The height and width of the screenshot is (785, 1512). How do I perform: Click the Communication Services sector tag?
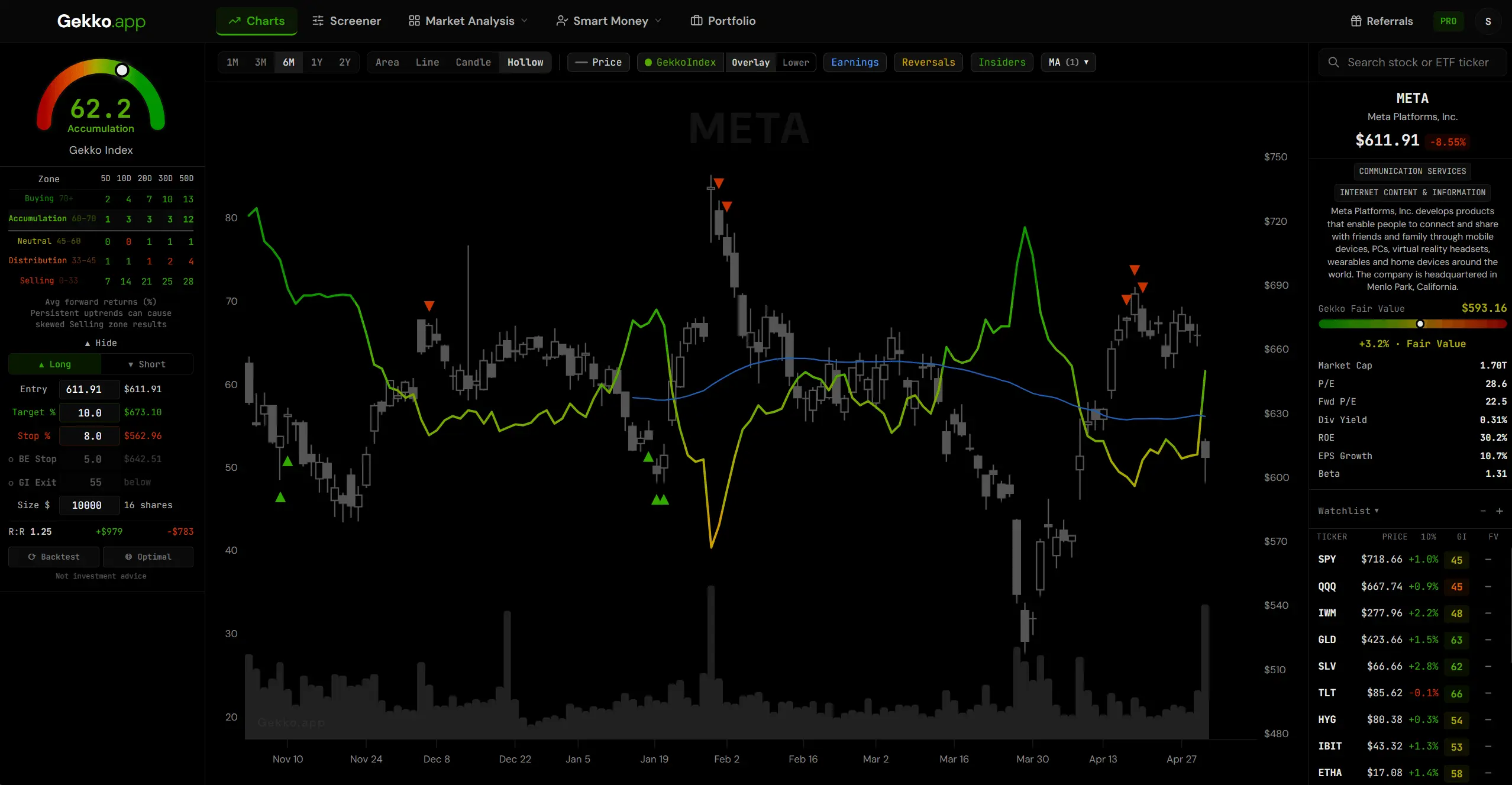tap(1413, 171)
